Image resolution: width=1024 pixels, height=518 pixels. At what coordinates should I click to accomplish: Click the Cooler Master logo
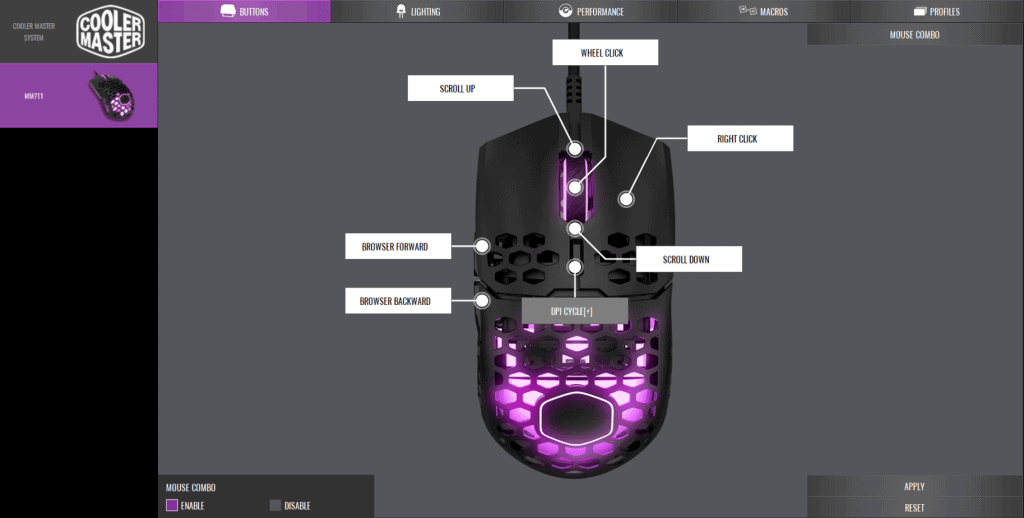pyautogui.click(x=110, y=31)
